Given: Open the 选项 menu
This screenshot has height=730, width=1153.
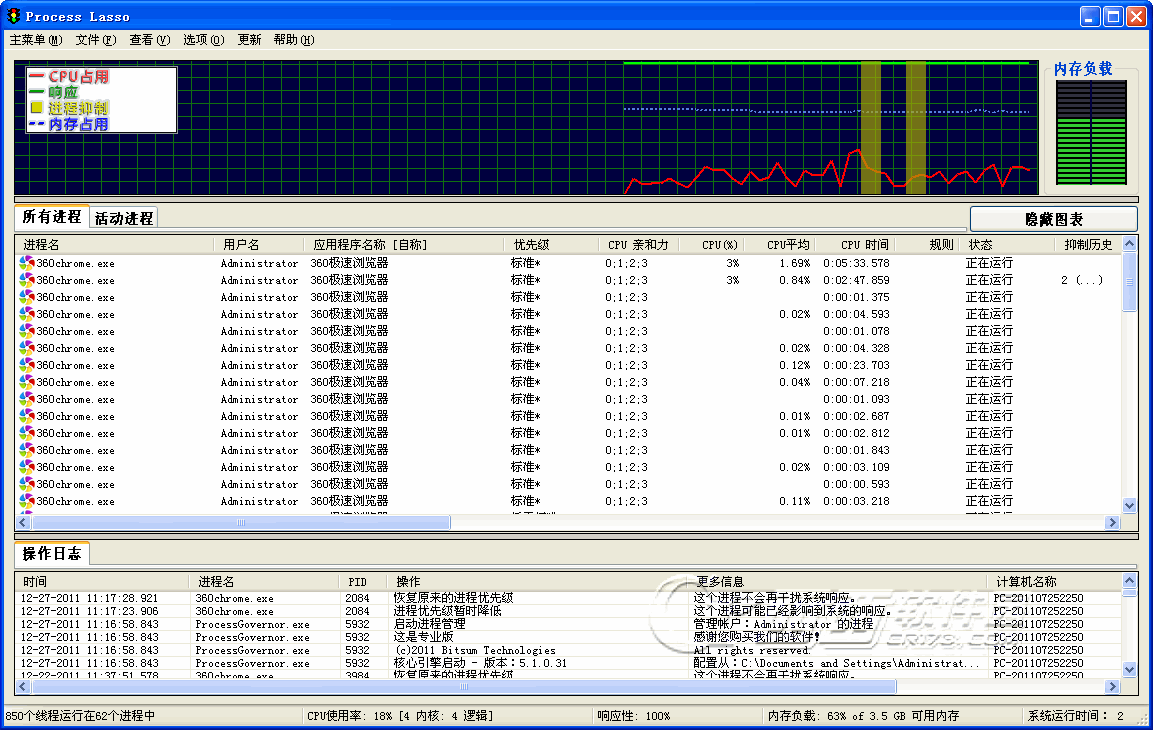Looking at the screenshot, I should tap(203, 40).
